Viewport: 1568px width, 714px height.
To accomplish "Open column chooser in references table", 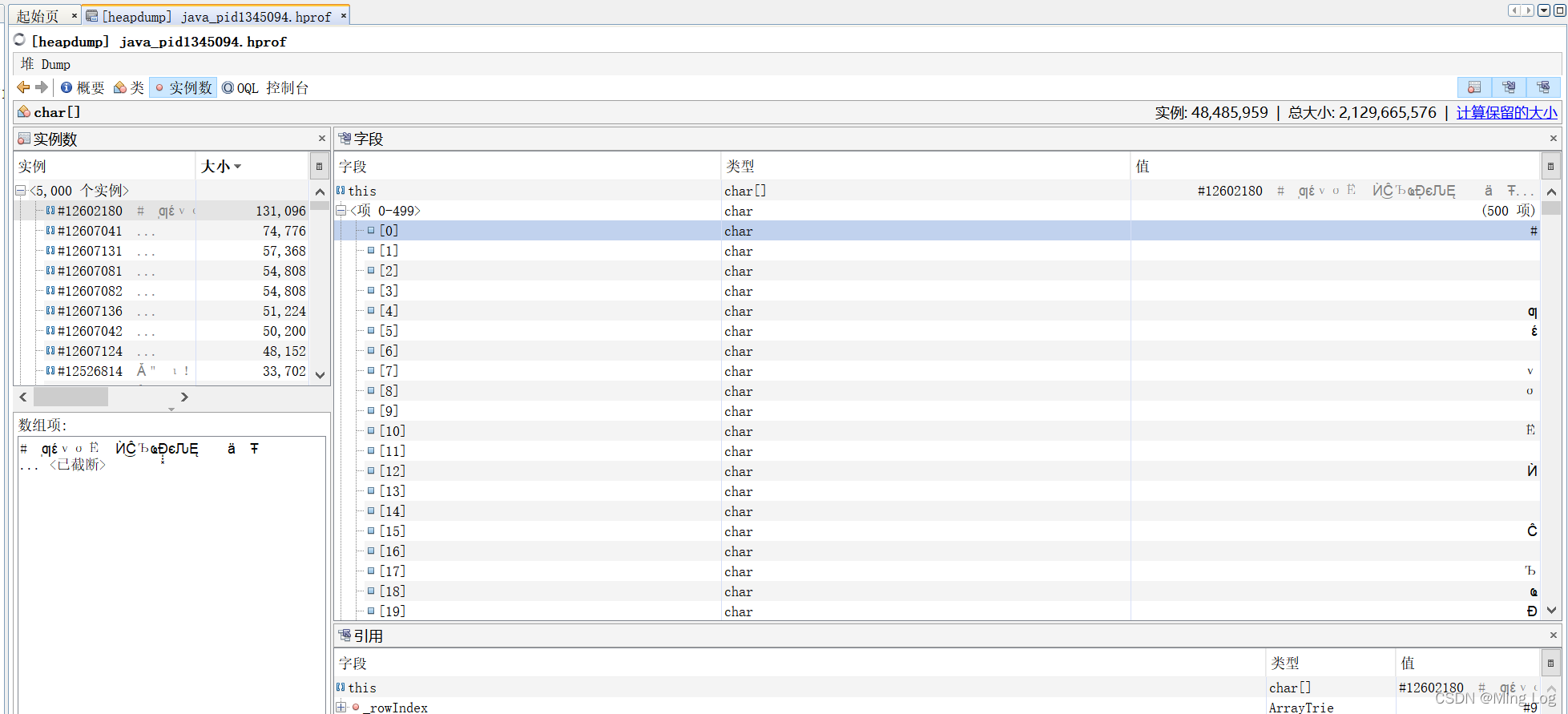I will (x=1550, y=663).
